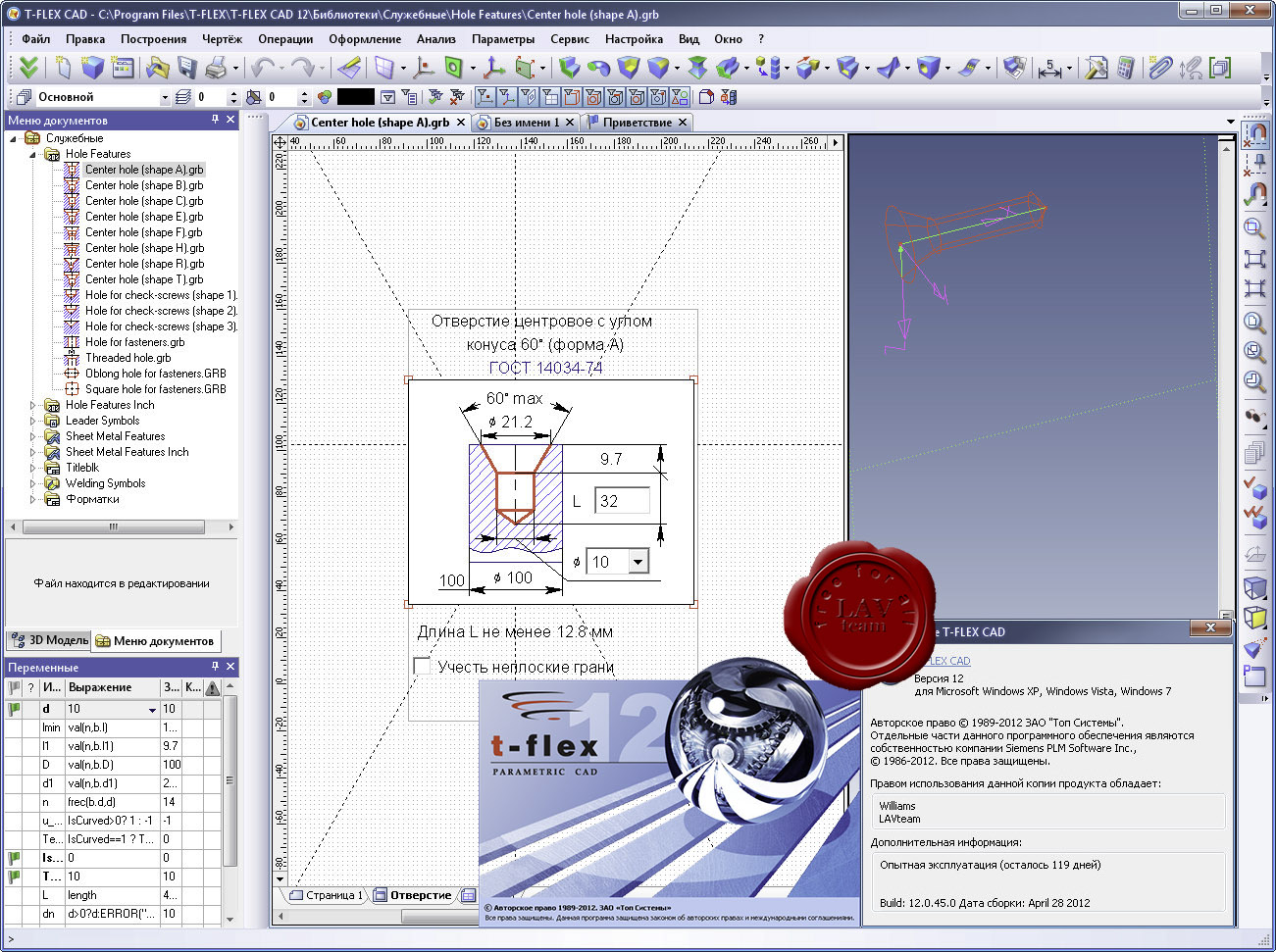
Task: Open the Операции menu
Action: coord(285,39)
